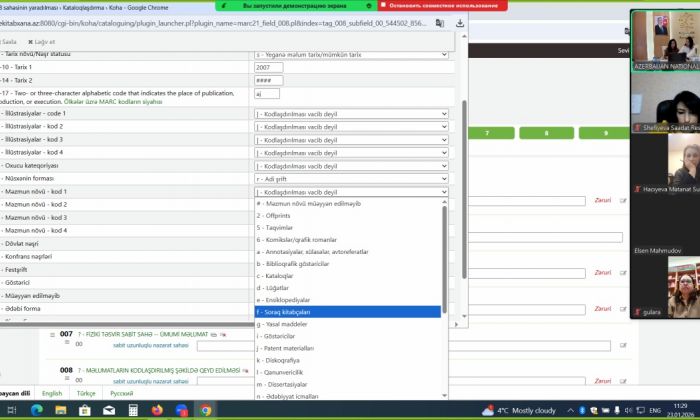
Task: Expand the Tarix növü/Nəşr statusu dropdown
Action: (x=351, y=54)
